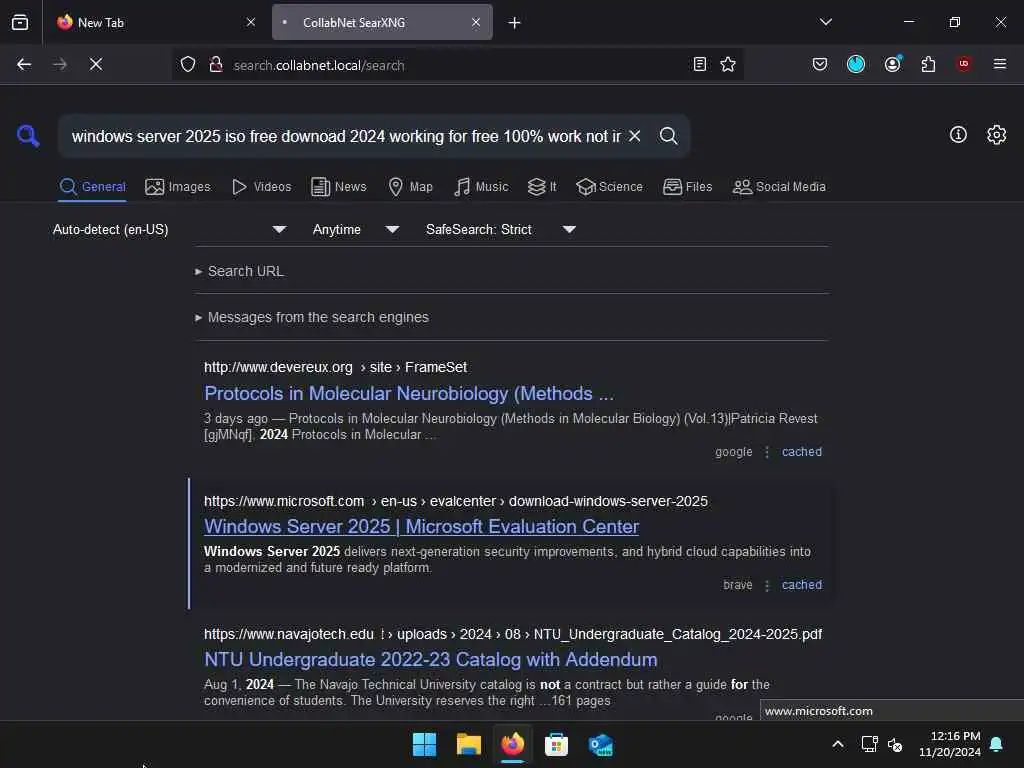Switch to the Images category
This screenshot has width=1024, height=768.
(178, 187)
